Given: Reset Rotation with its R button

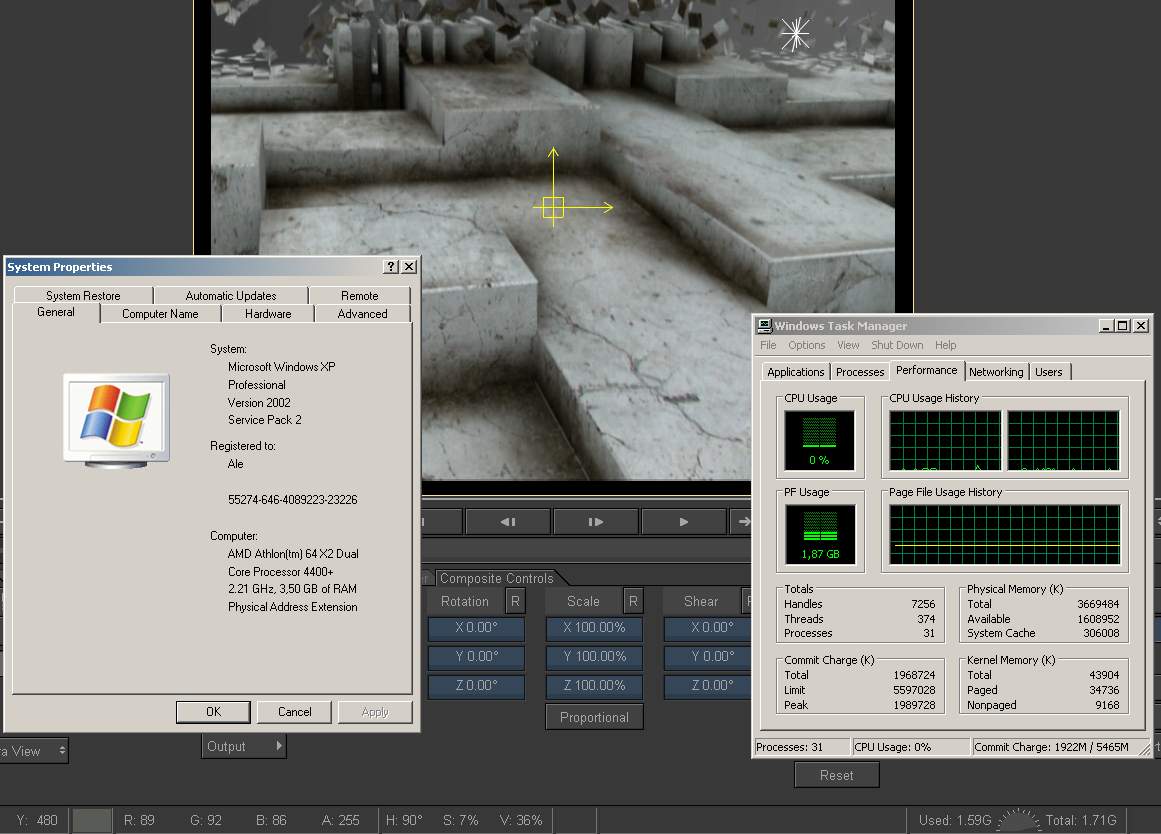Looking at the screenshot, I should tap(514, 601).
